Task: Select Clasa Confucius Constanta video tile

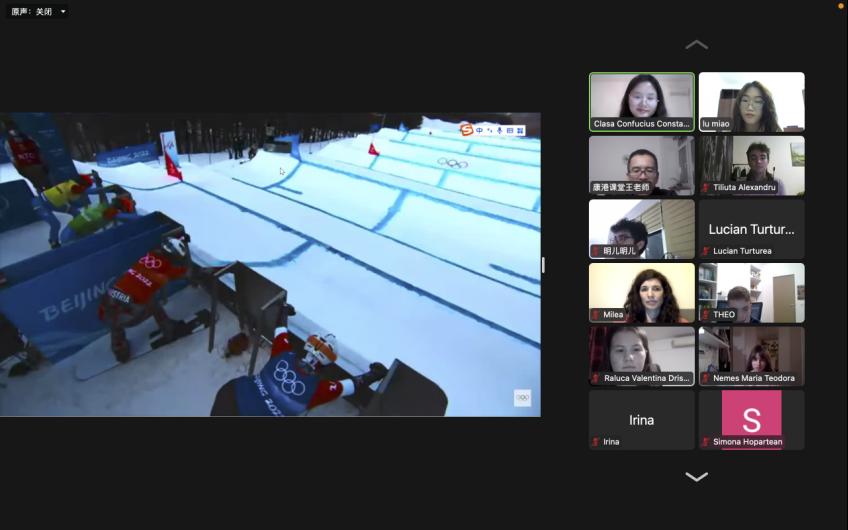Action: tap(641, 101)
